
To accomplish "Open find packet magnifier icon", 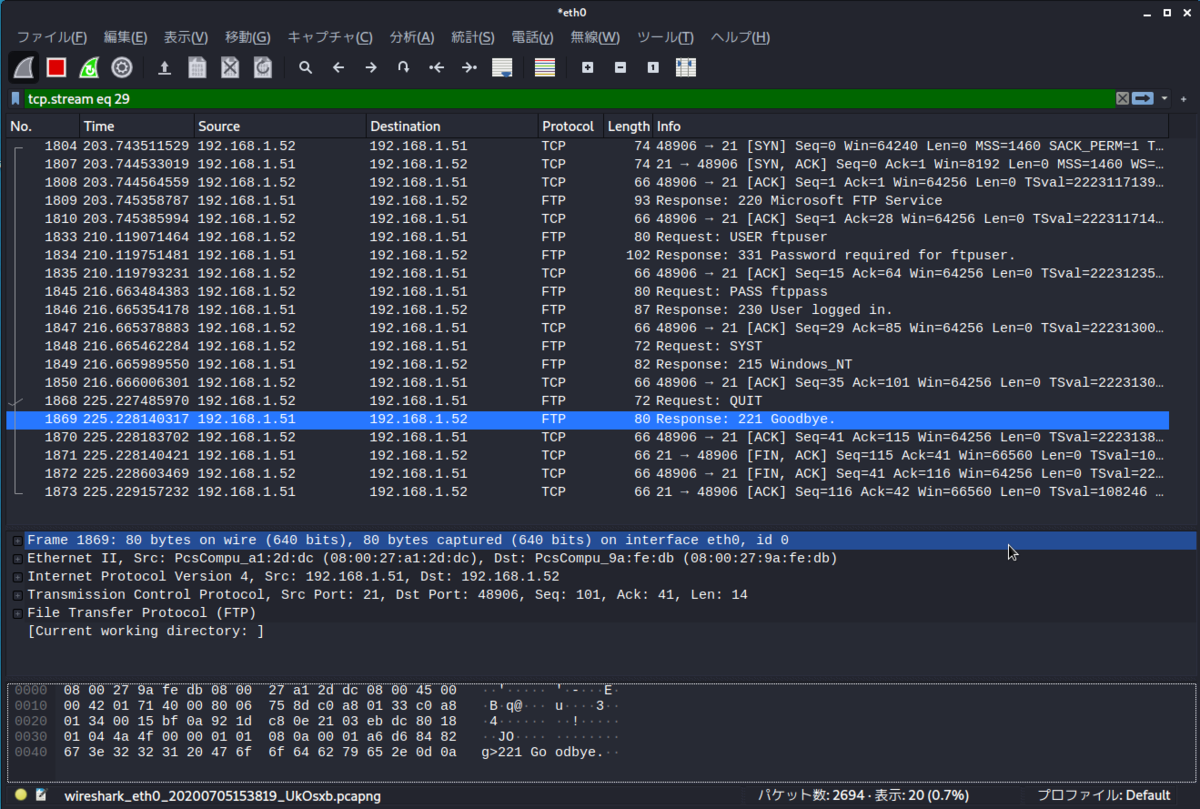I will pyautogui.click(x=306, y=68).
